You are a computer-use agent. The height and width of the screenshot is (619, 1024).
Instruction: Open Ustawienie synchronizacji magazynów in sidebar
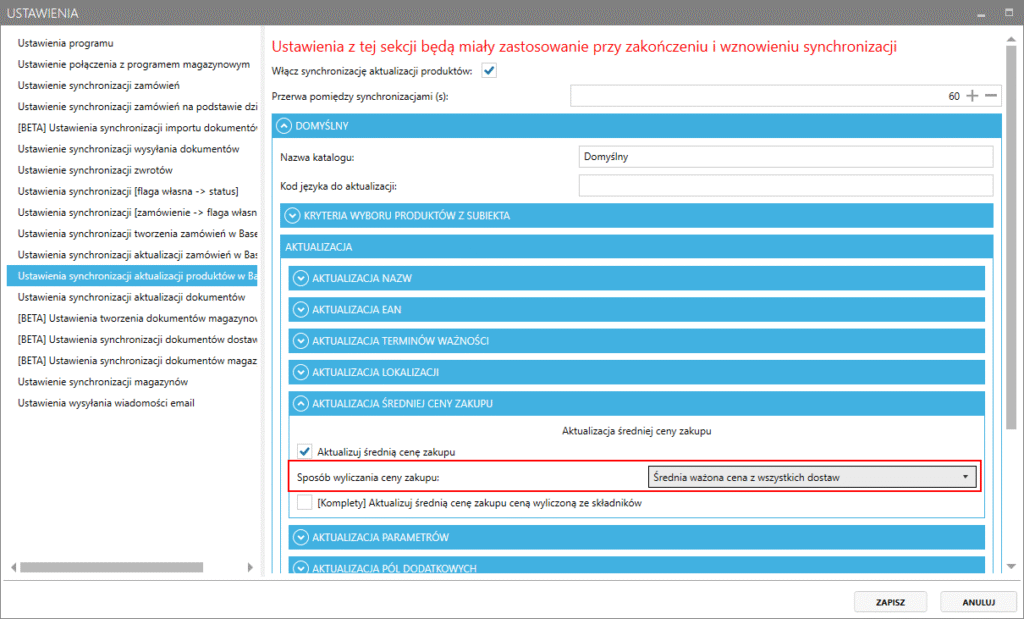coord(103,382)
